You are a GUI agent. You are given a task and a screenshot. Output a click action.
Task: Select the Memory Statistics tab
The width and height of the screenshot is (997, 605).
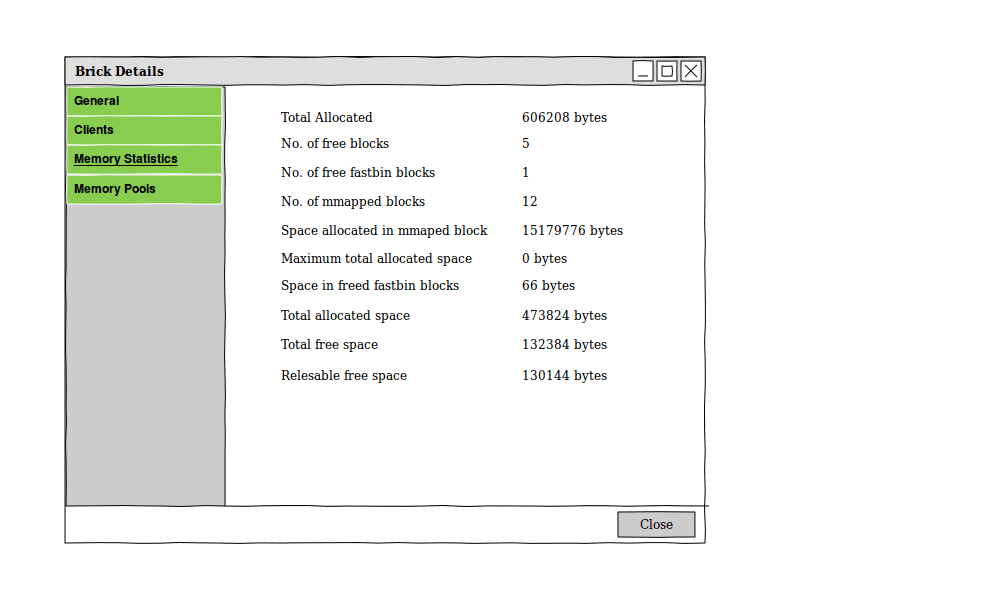[x=144, y=159]
